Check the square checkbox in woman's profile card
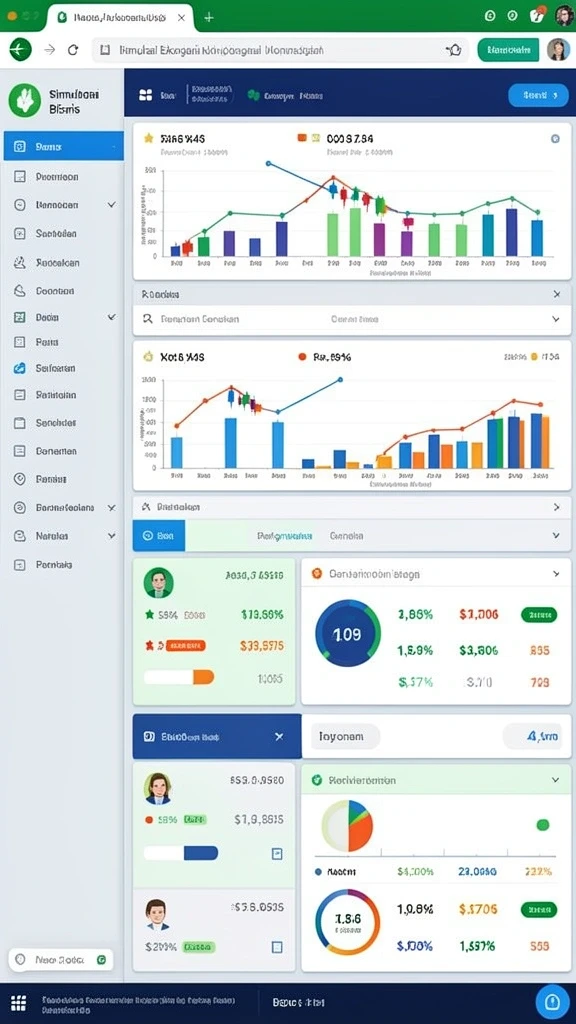Image resolution: width=576 pixels, height=1024 pixels. [x=277, y=854]
